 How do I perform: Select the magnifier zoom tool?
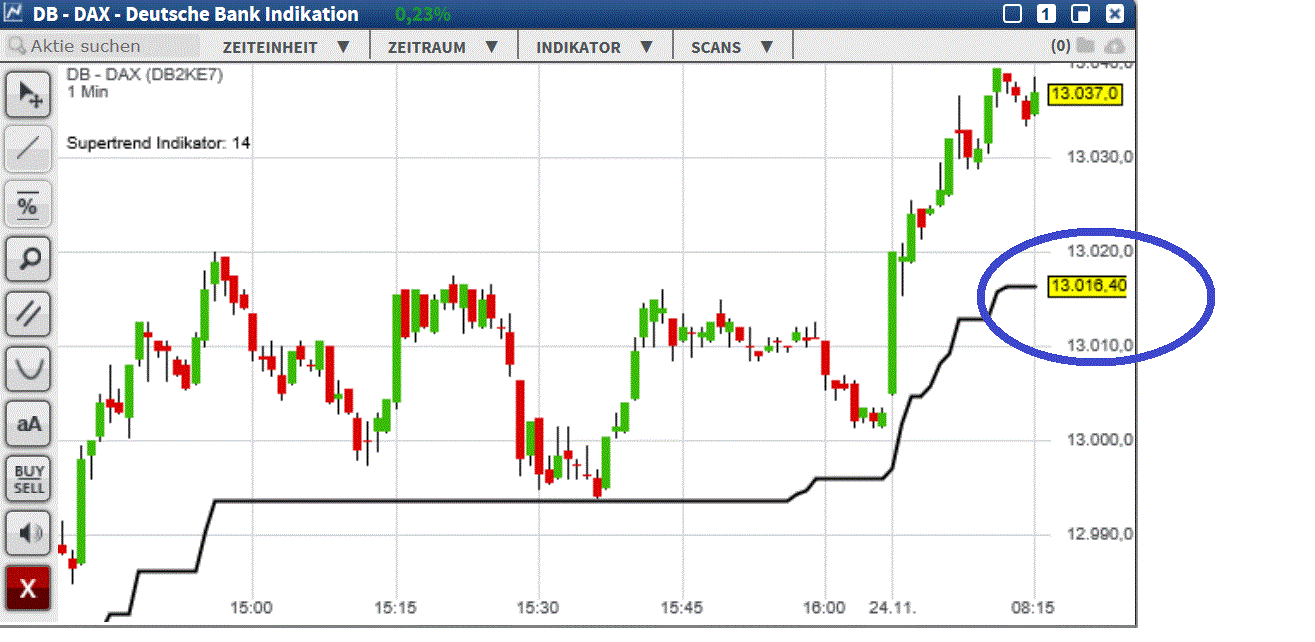27,258
